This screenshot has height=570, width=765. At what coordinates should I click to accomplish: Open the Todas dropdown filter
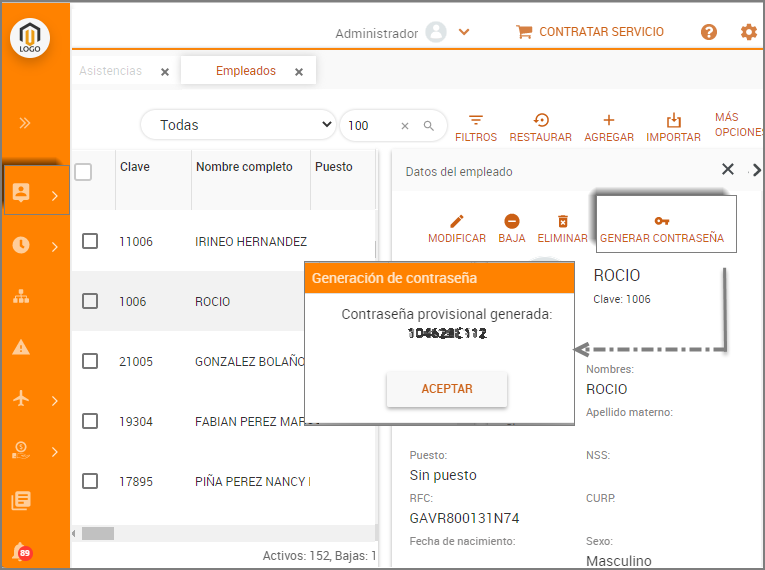coord(238,125)
